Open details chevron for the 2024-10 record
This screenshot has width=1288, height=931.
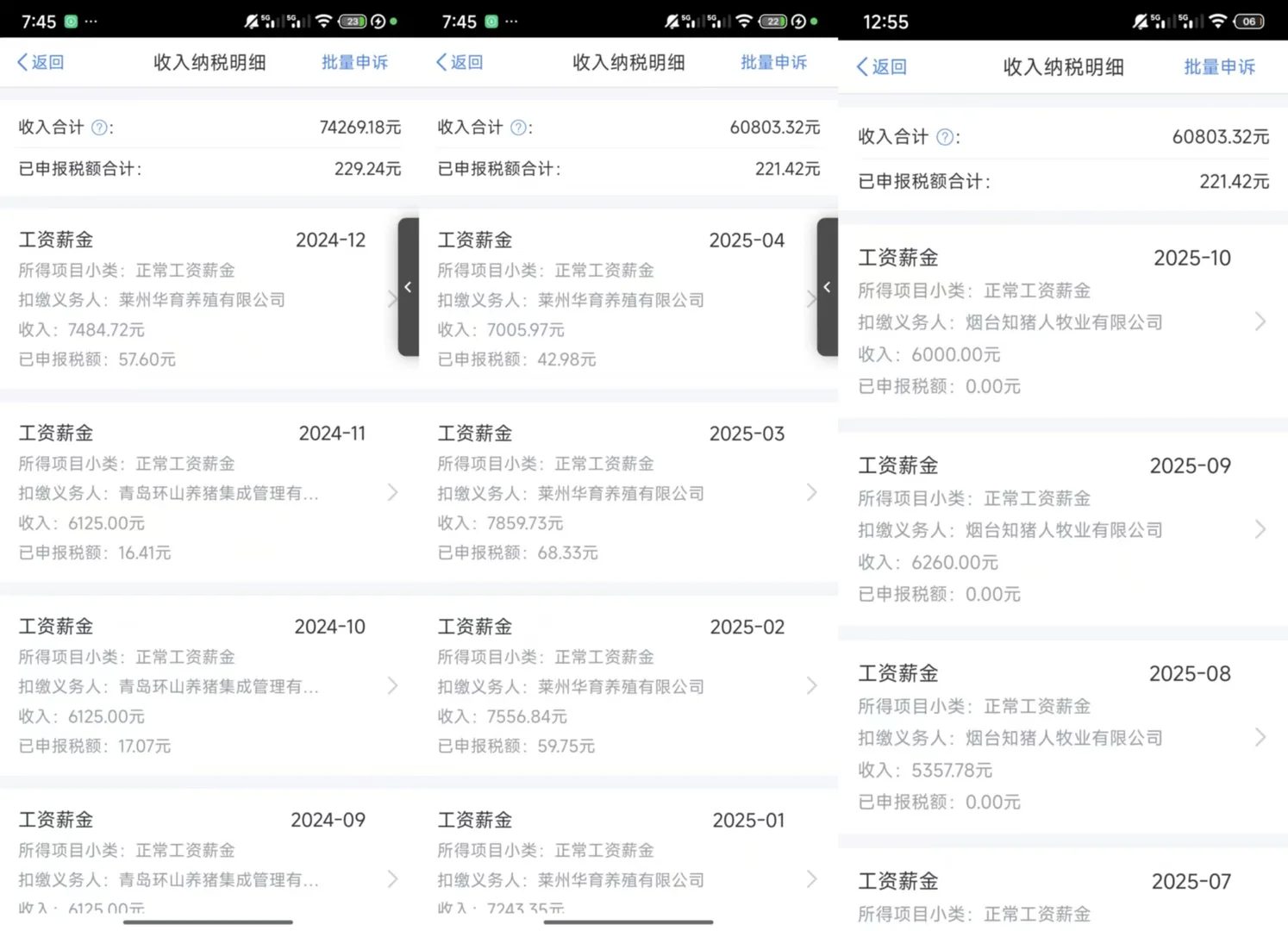pyautogui.click(x=392, y=685)
